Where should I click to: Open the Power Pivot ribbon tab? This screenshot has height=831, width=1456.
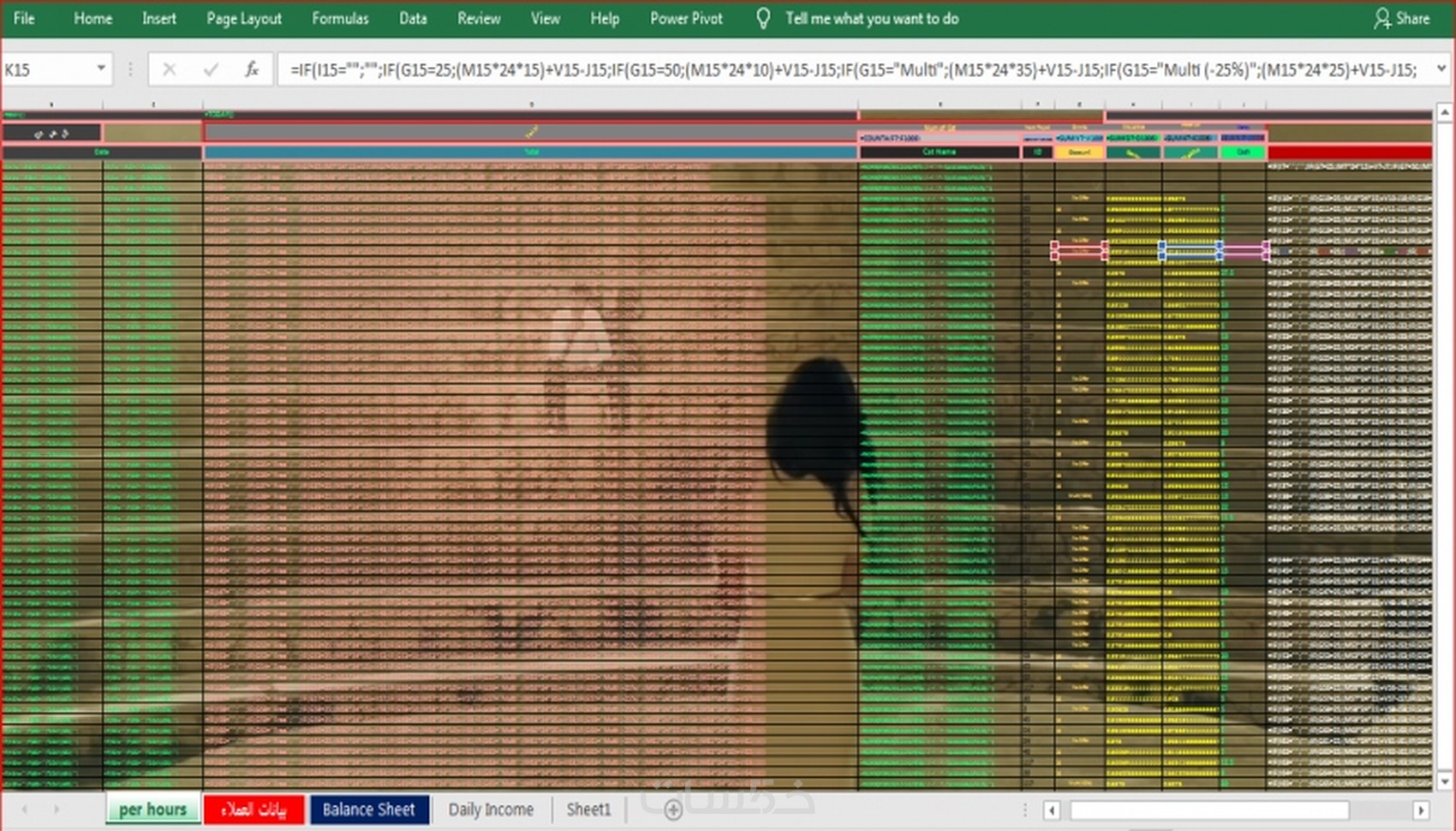pyautogui.click(x=686, y=19)
